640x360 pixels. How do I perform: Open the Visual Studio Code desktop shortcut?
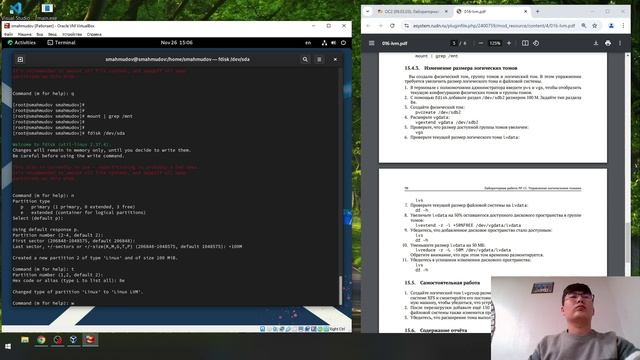click(16, 10)
